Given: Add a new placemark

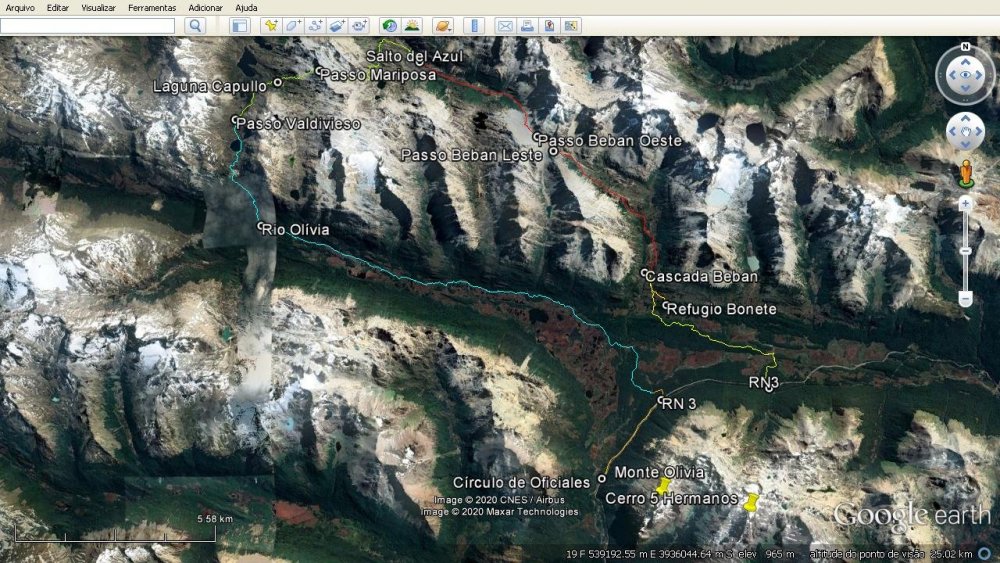Looking at the screenshot, I should point(270,26).
